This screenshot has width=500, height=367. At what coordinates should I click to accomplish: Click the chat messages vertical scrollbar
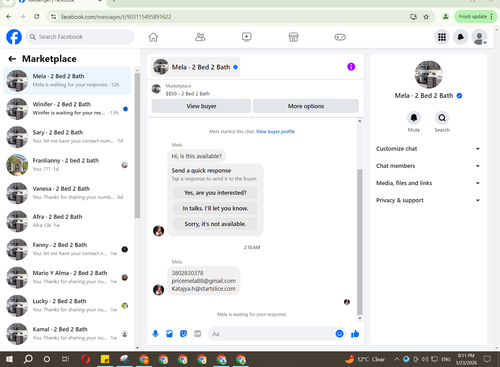359,242
